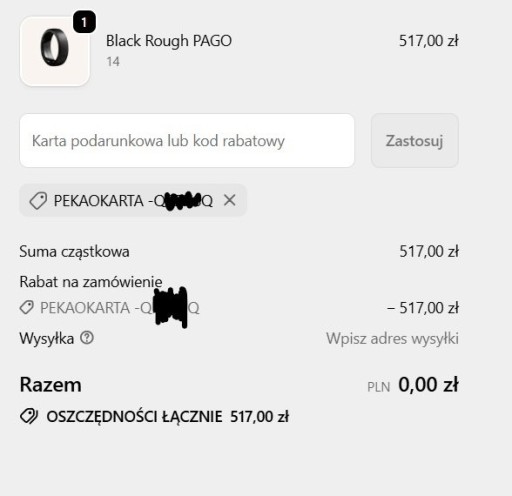Click the quantity badge on ring image
Viewport: 512px width, 496px height.
[84, 22]
